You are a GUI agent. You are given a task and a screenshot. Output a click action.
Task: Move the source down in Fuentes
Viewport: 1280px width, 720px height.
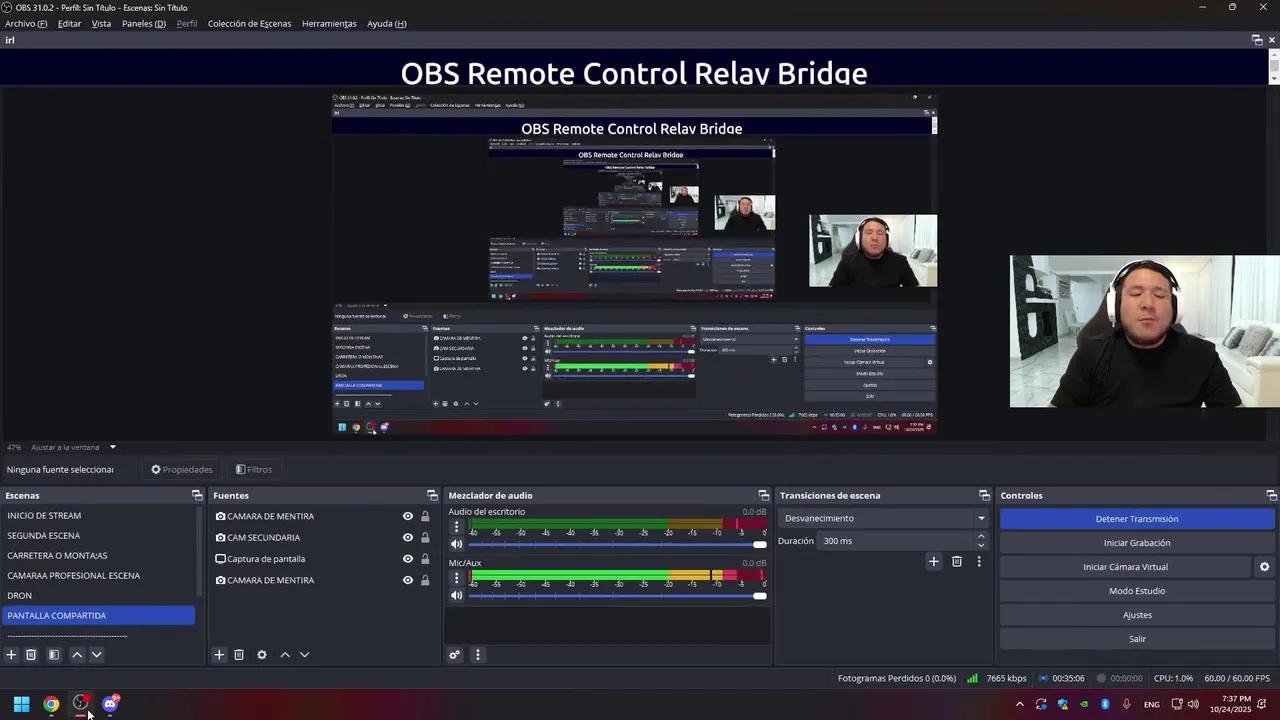tap(305, 655)
